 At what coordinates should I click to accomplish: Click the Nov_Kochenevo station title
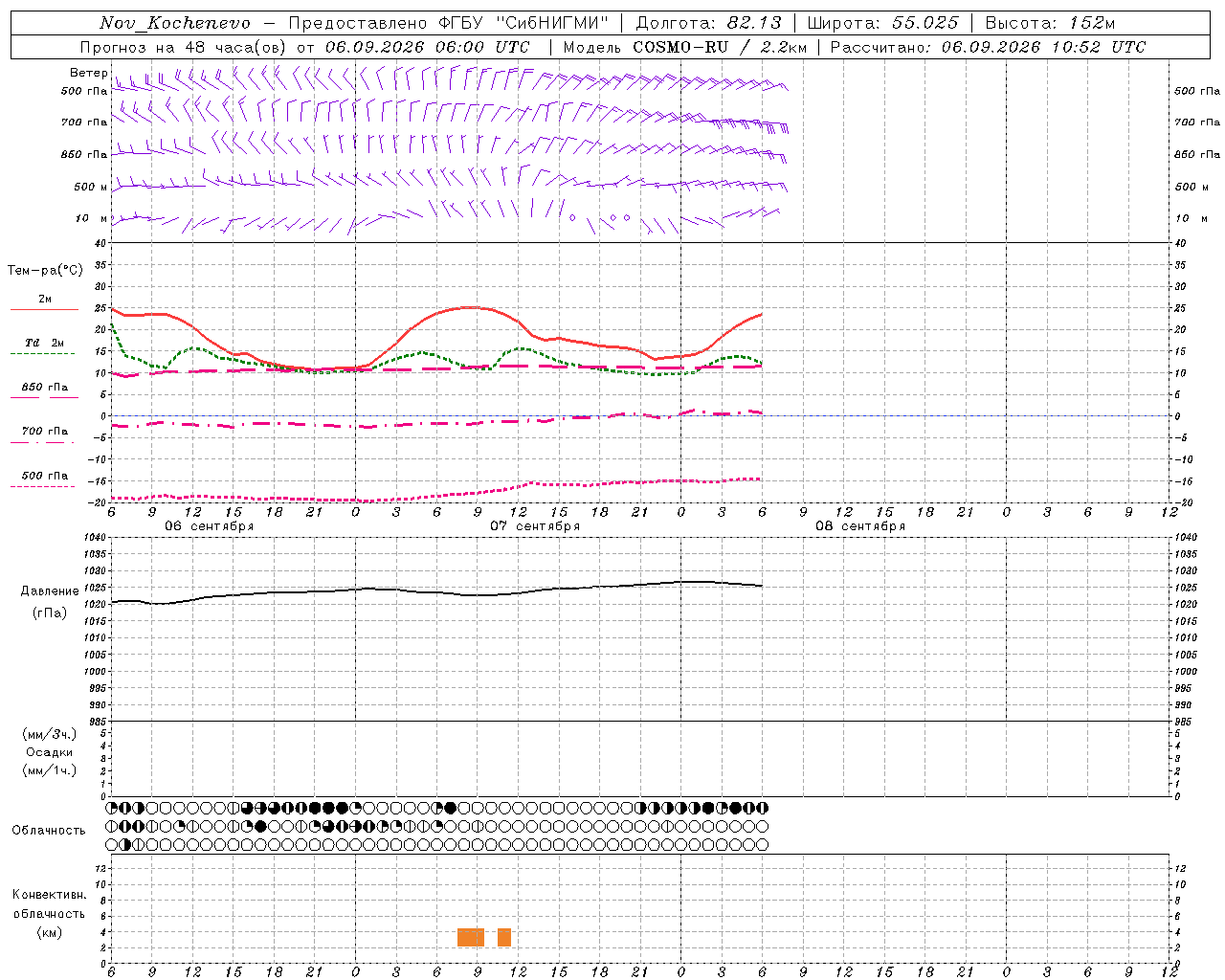(x=175, y=23)
